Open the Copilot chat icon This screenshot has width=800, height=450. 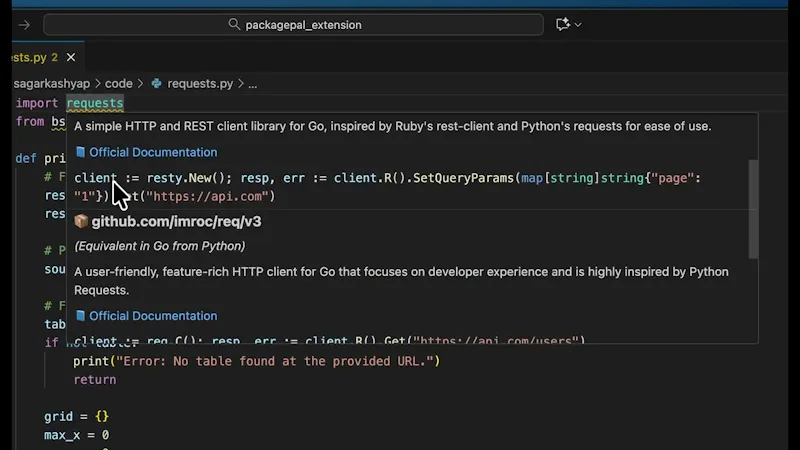pos(563,24)
